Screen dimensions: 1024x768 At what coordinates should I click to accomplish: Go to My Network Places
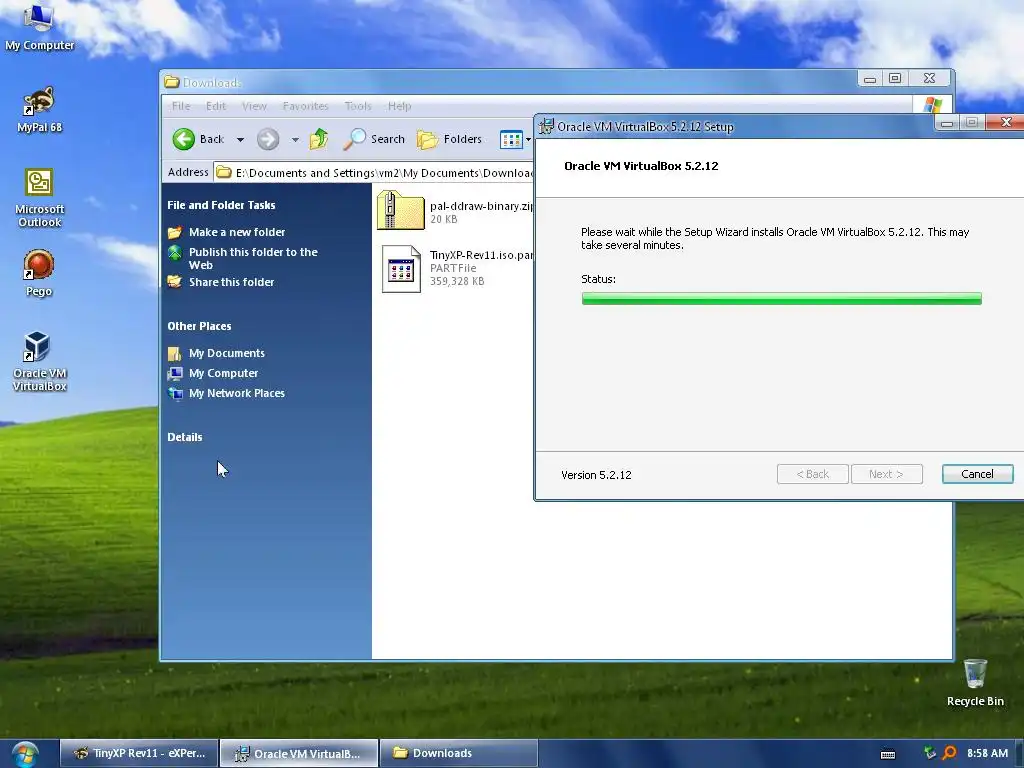(x=236, y=393)
